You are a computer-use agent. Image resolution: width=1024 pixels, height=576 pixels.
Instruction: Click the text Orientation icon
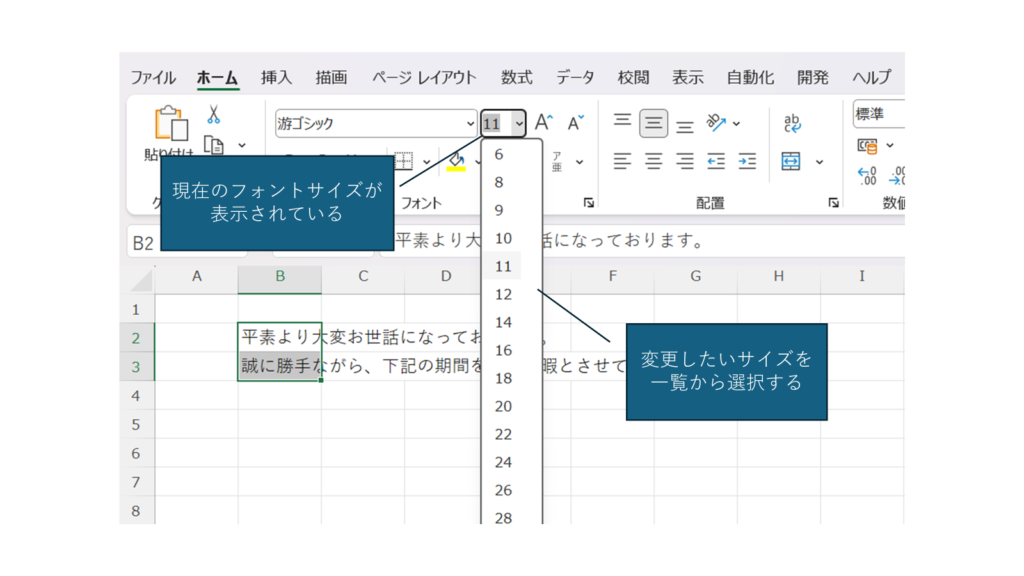(716, 123)
